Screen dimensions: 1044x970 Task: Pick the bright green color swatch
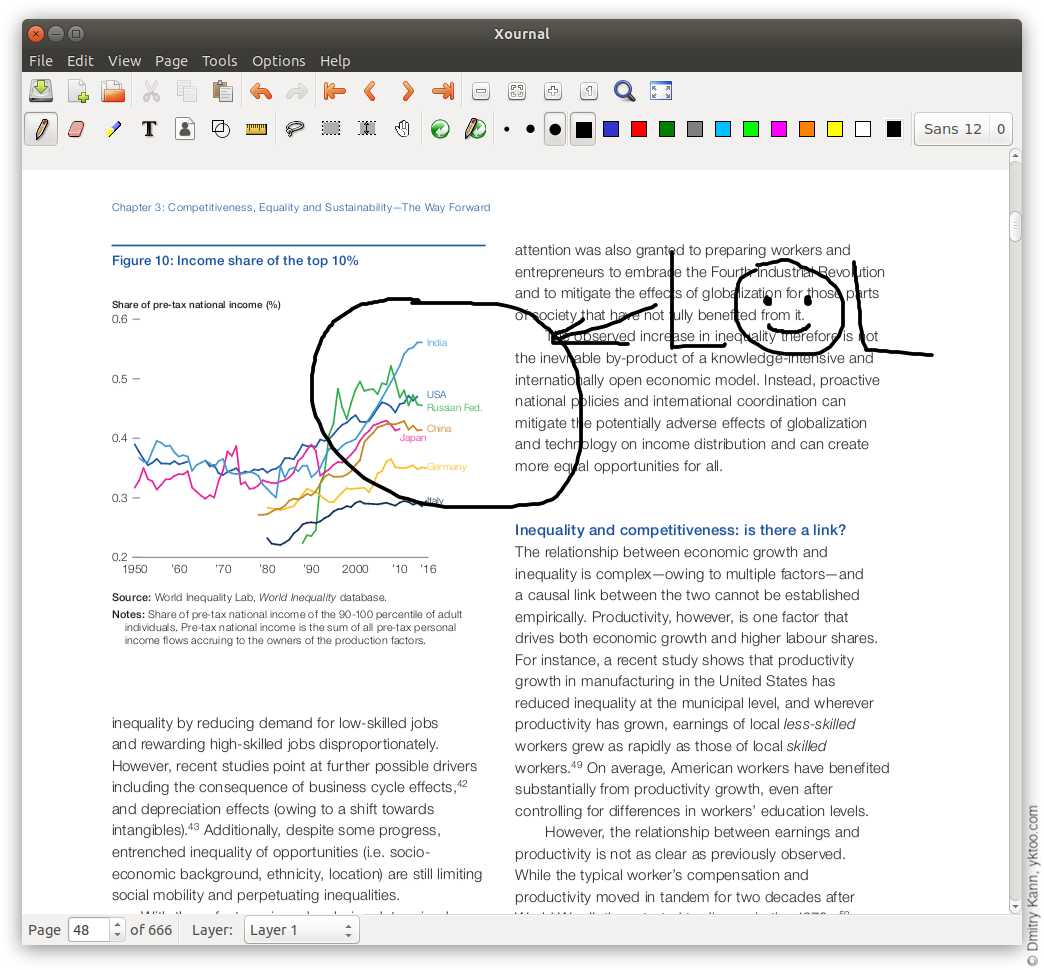(x=750, y=129)
